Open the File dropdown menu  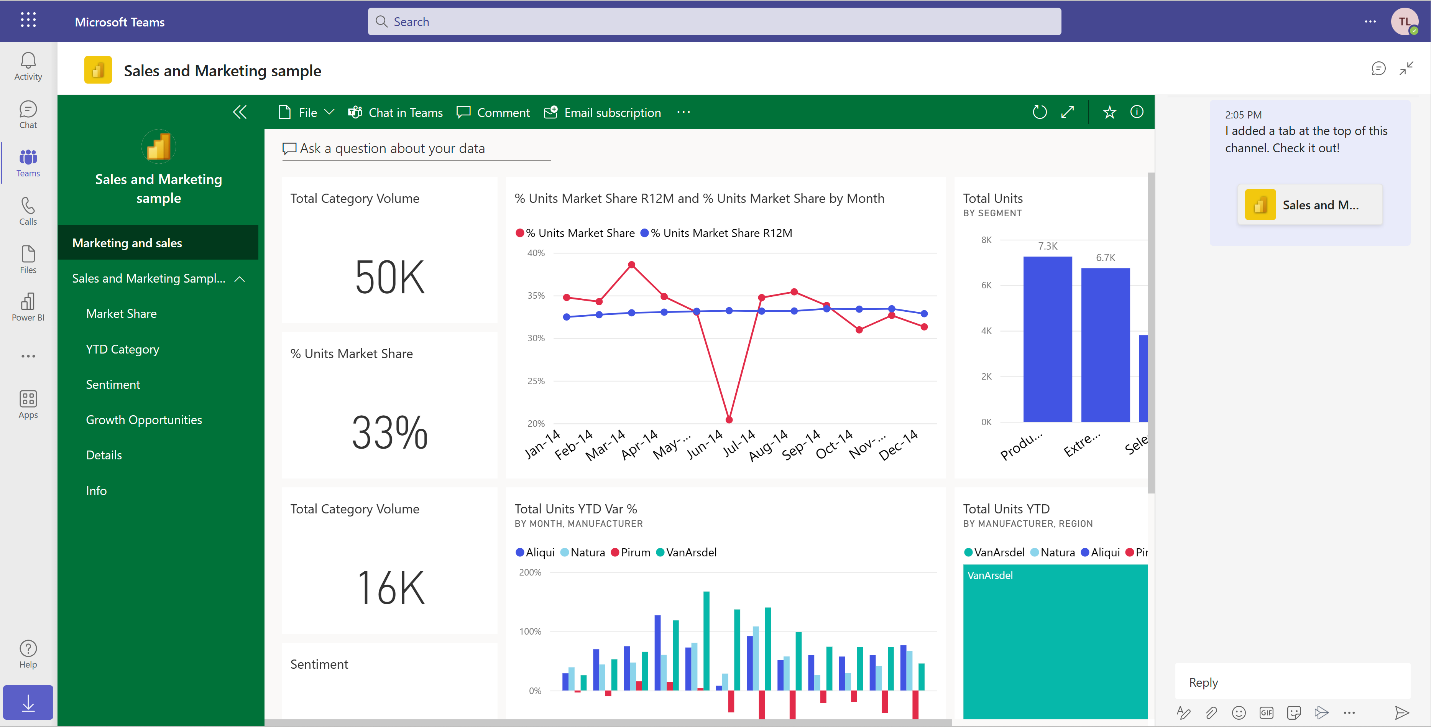point(305,112)
